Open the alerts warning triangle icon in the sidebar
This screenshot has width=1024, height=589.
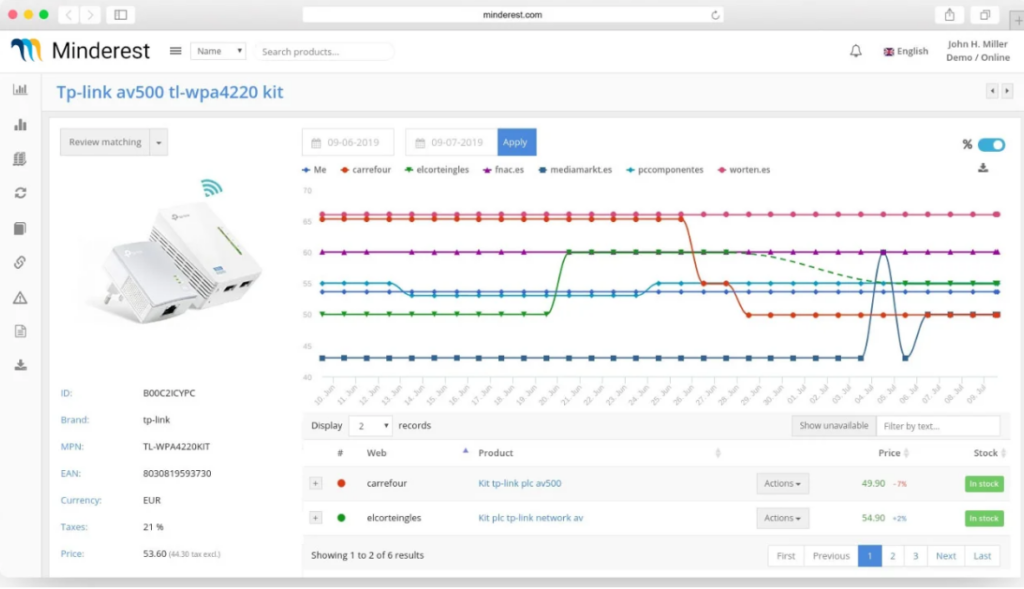click(20, 298)
